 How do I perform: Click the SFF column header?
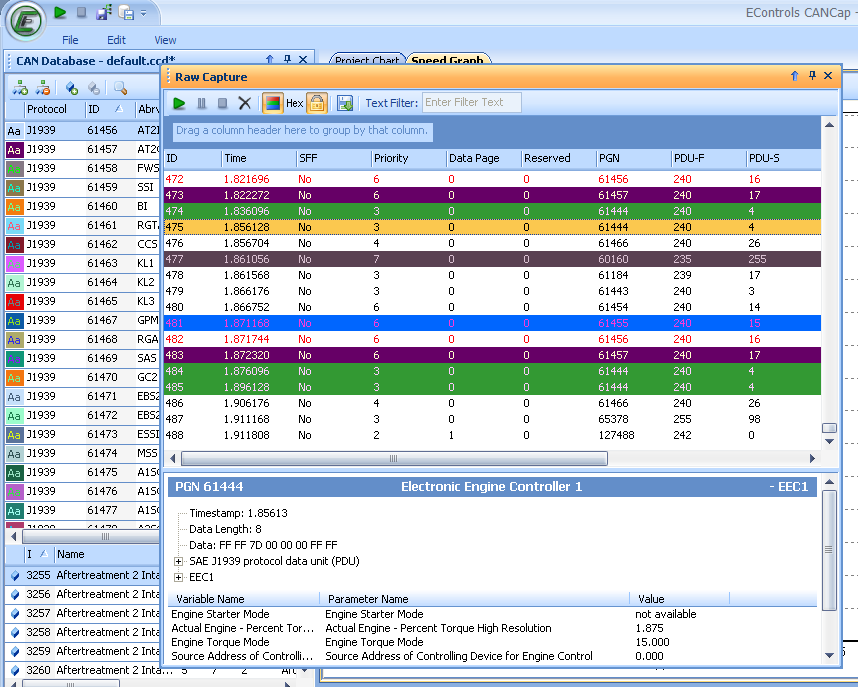tap(334, 158)
